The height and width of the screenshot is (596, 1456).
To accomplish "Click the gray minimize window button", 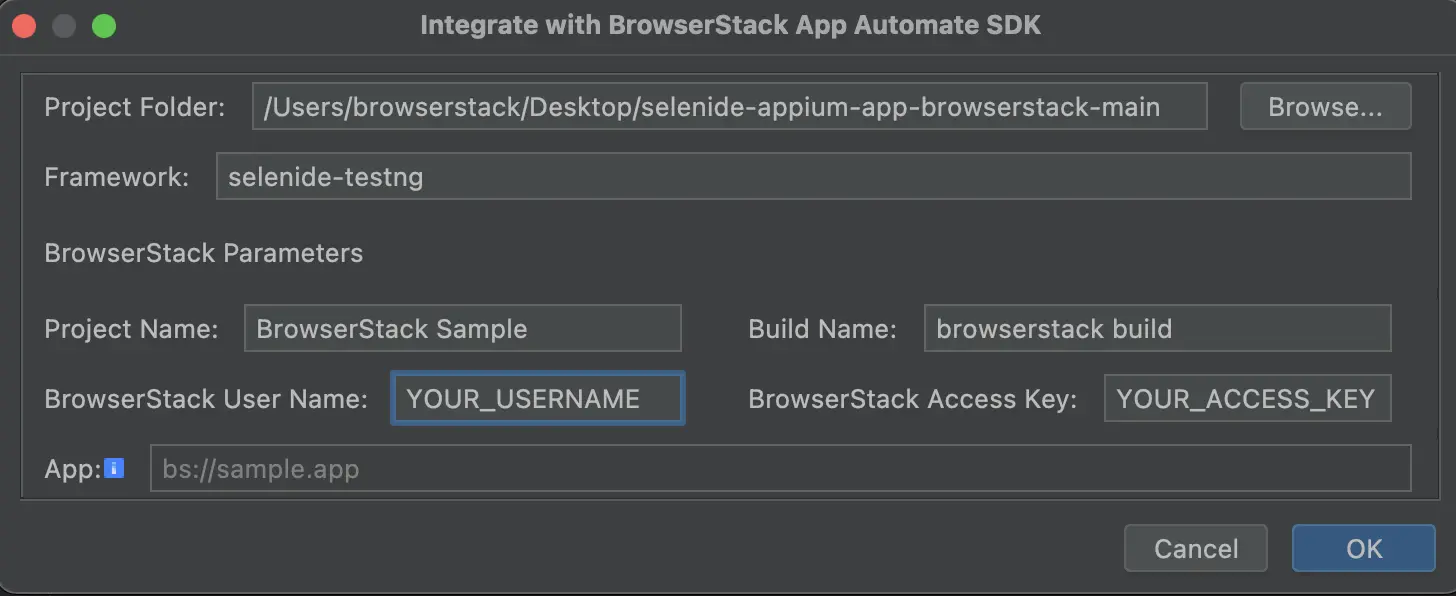I will (64, 26).
